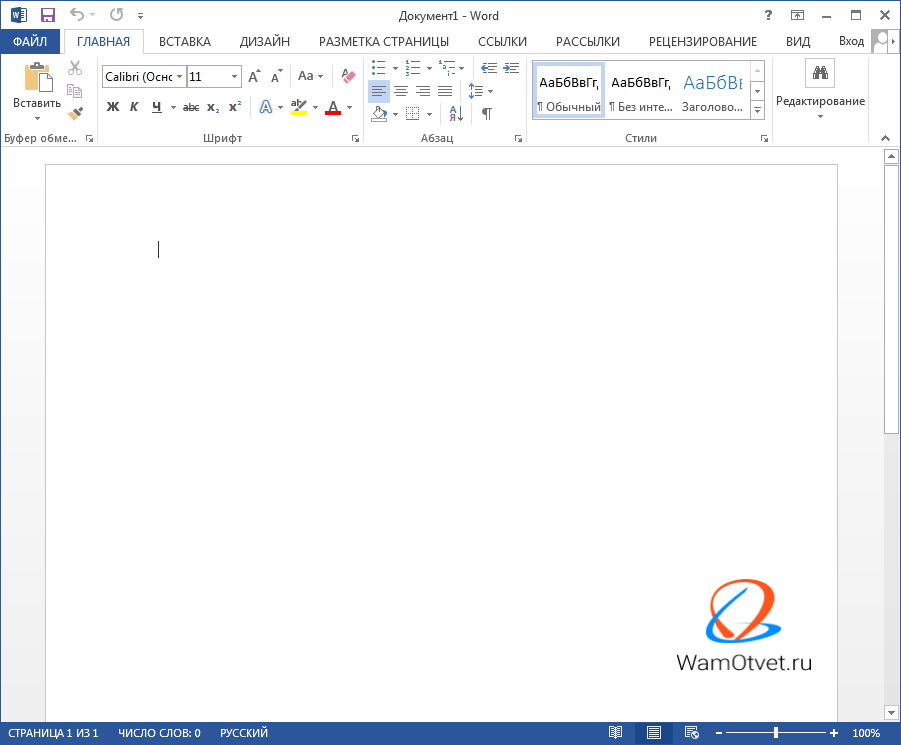901x745 pixels.
Task: Apply the Заголовок heading style
Action: (712, 90)
